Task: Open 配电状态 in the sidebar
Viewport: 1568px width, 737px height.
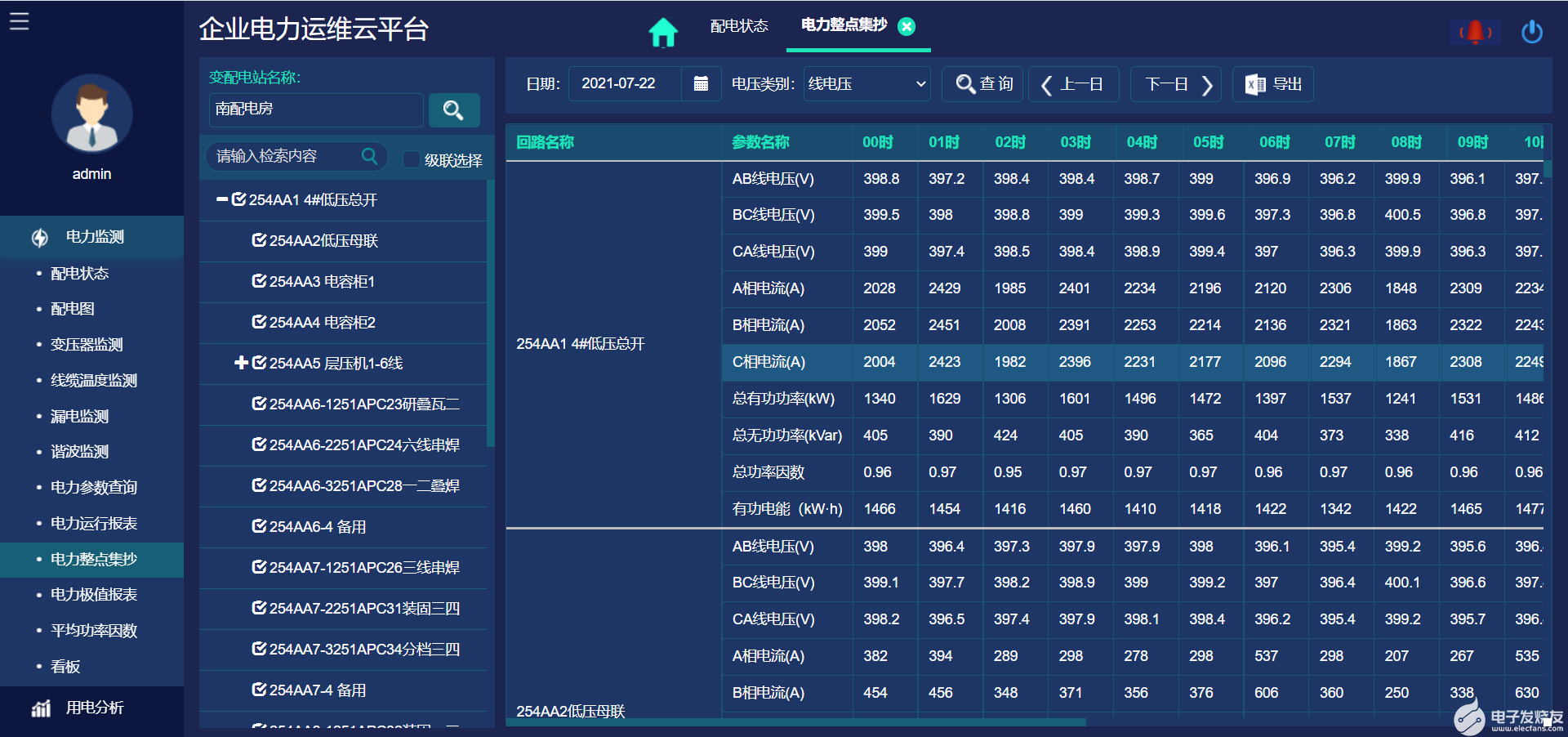Action: (79, 274)
